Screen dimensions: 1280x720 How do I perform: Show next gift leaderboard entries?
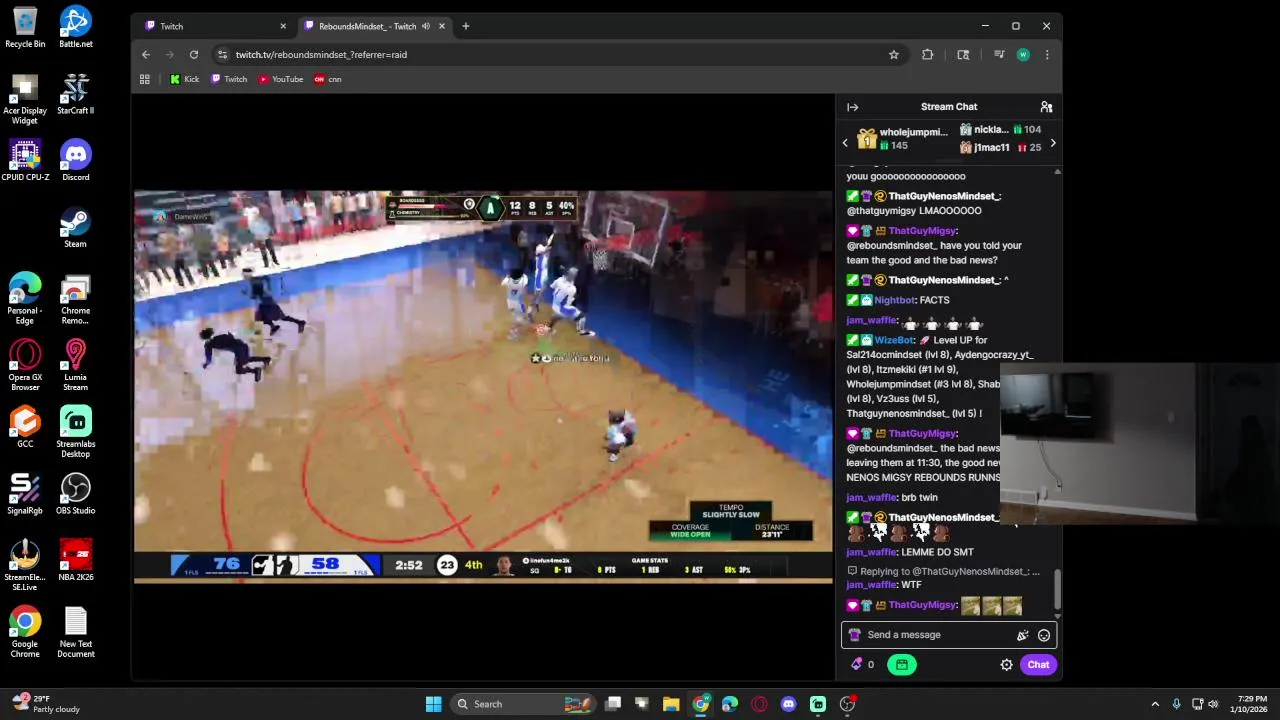point(1052,143)
